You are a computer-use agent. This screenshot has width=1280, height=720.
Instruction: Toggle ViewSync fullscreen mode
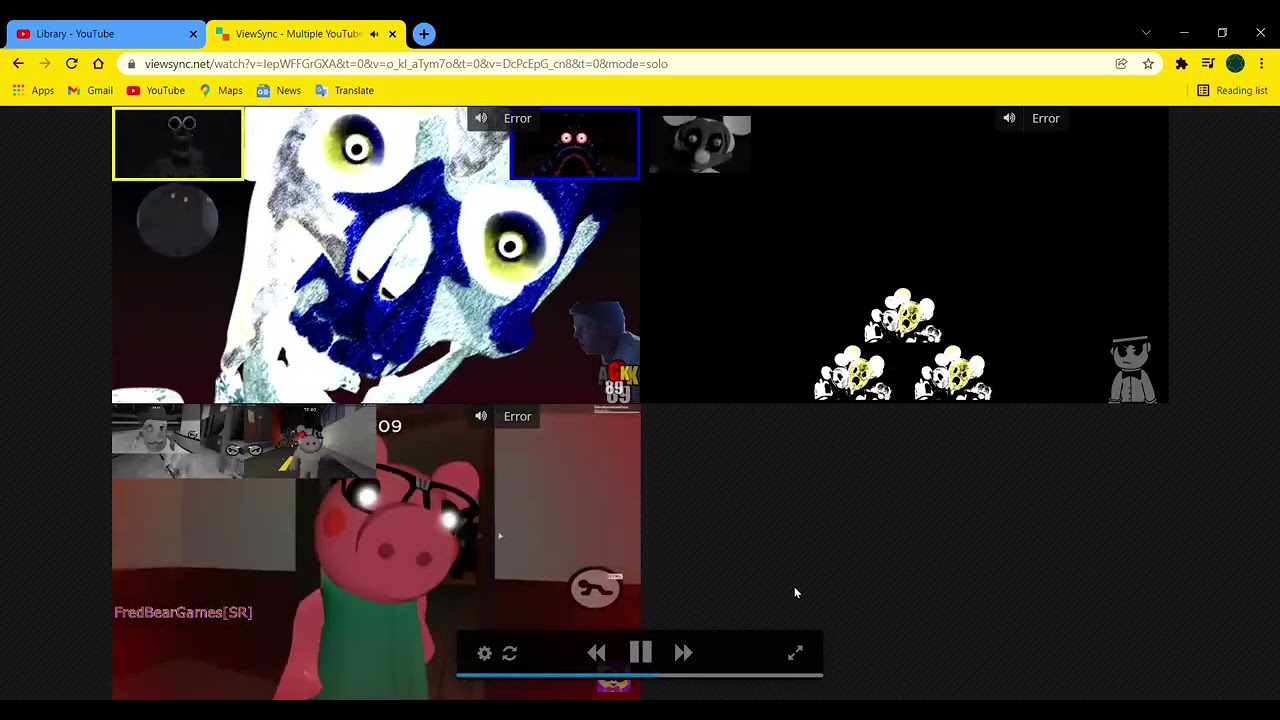795,653
